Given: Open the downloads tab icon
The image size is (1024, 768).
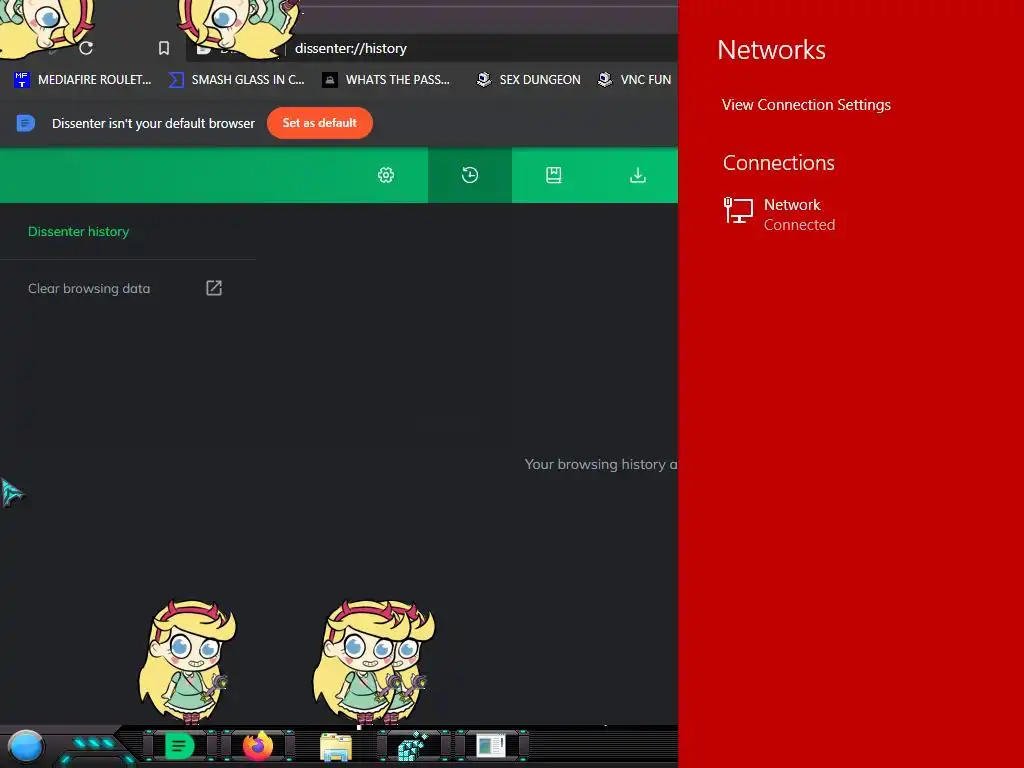Looking at the screenshot, I should click(638, 175).
